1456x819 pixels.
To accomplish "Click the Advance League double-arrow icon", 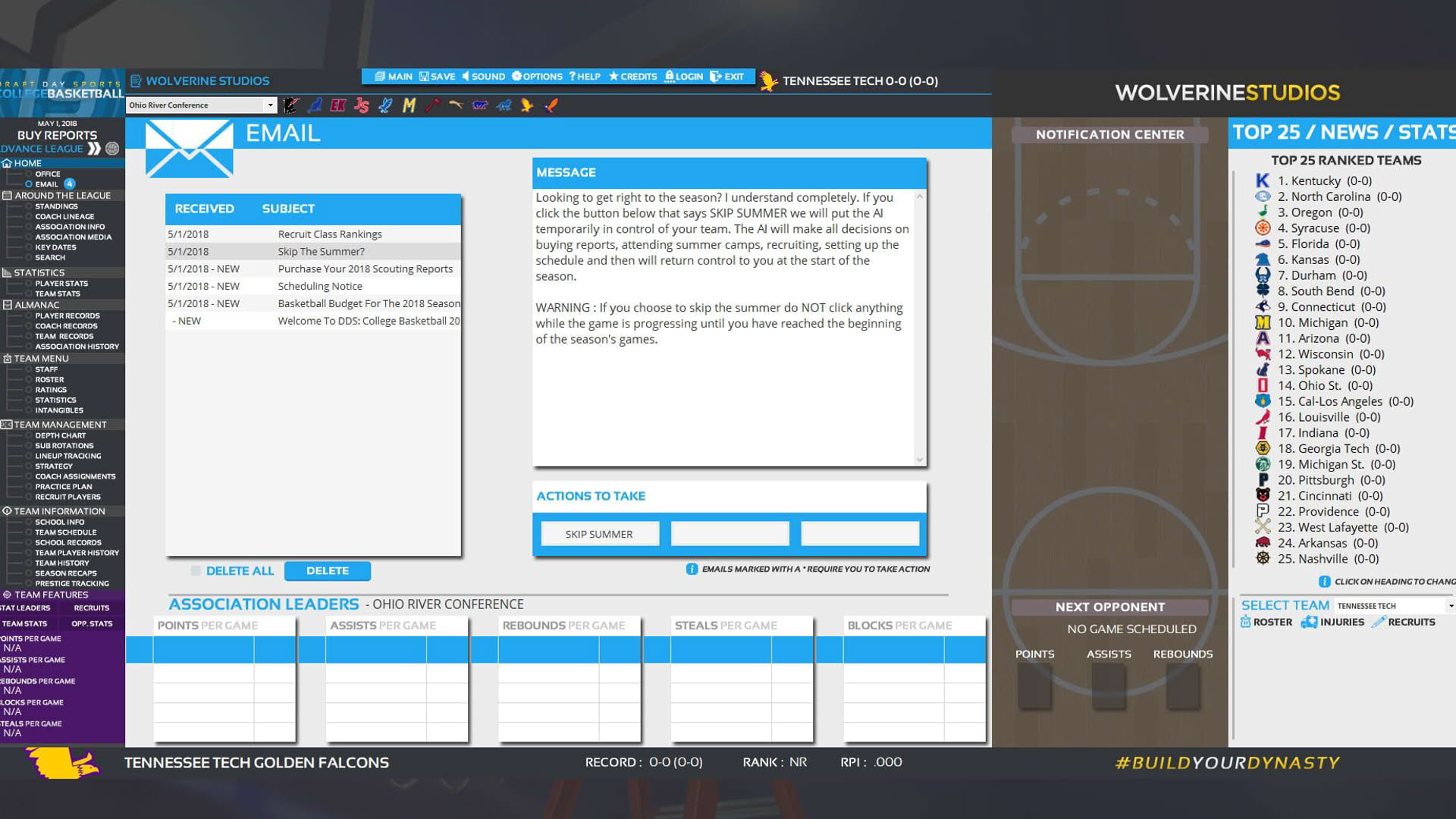I will [x=94, y=149].
